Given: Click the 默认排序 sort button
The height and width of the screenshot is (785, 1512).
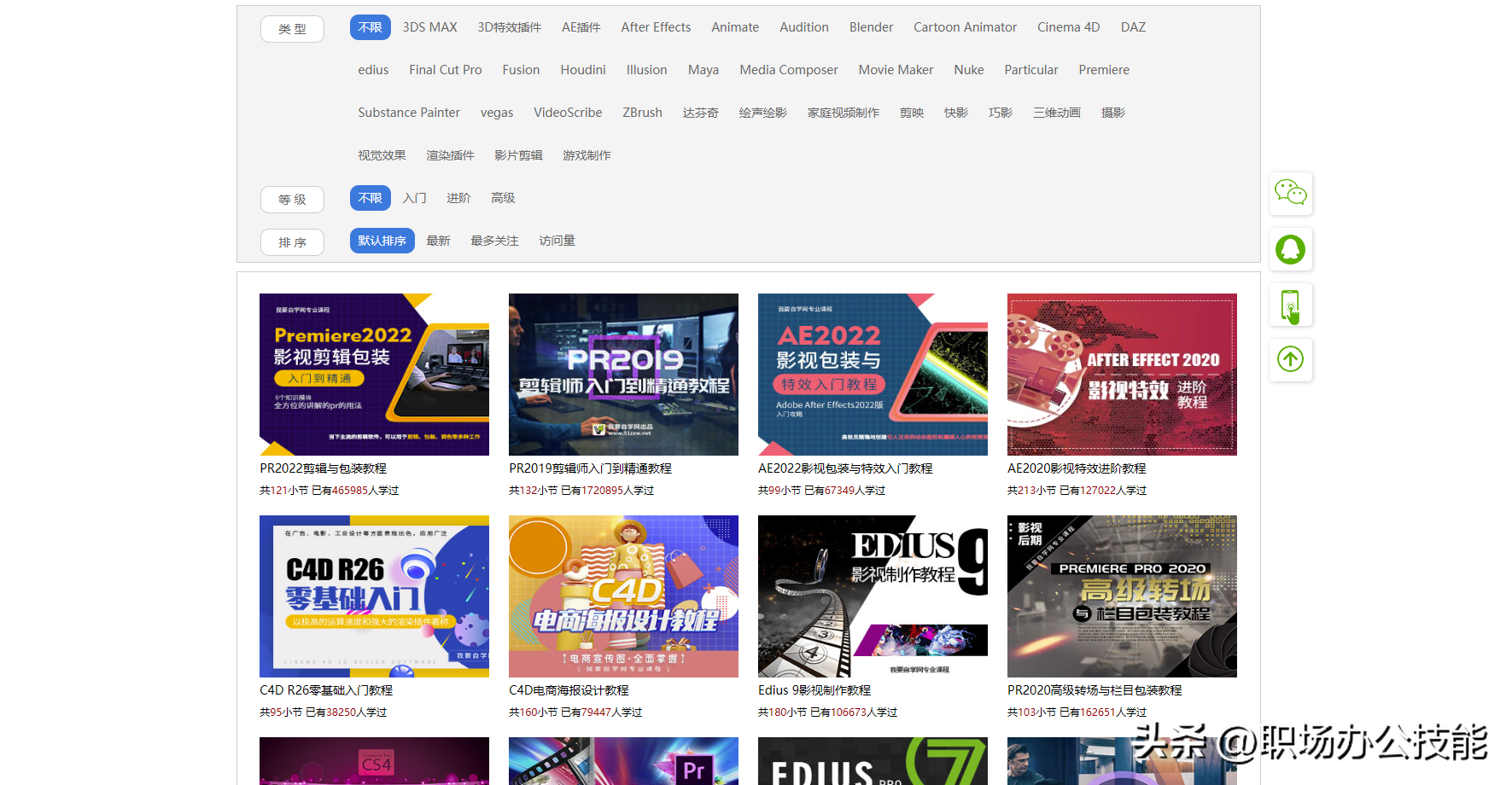Looking at the screenshot, I should [x=382, y=241].
